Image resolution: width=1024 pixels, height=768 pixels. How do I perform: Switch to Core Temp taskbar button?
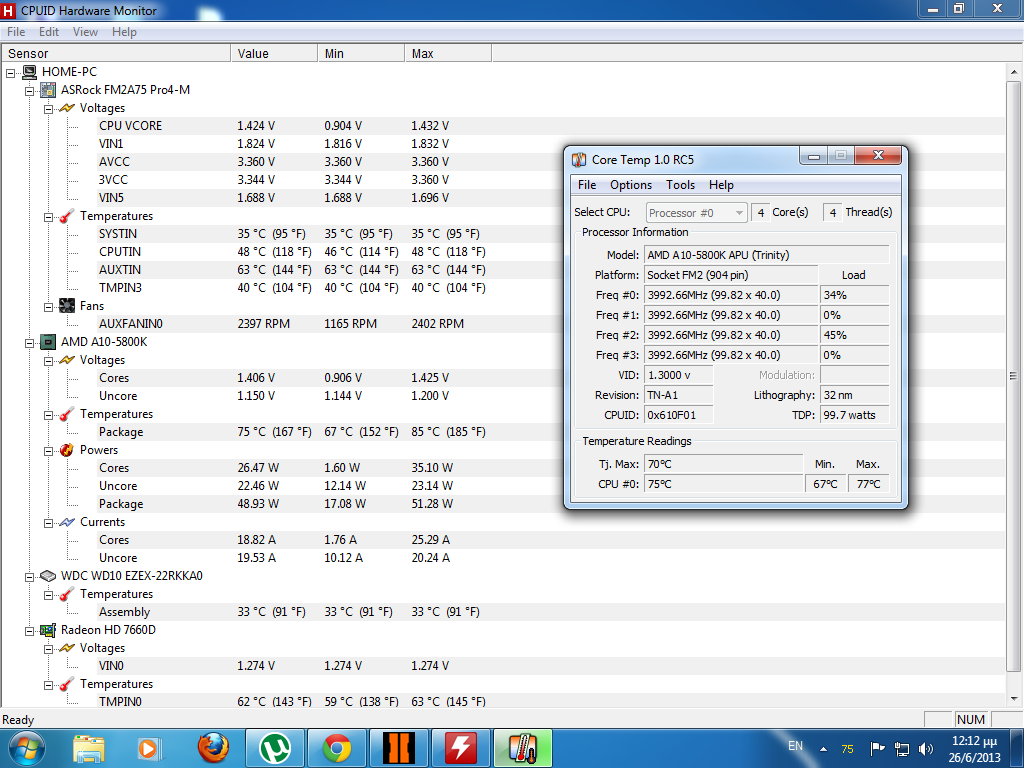[x=522, y=748]
